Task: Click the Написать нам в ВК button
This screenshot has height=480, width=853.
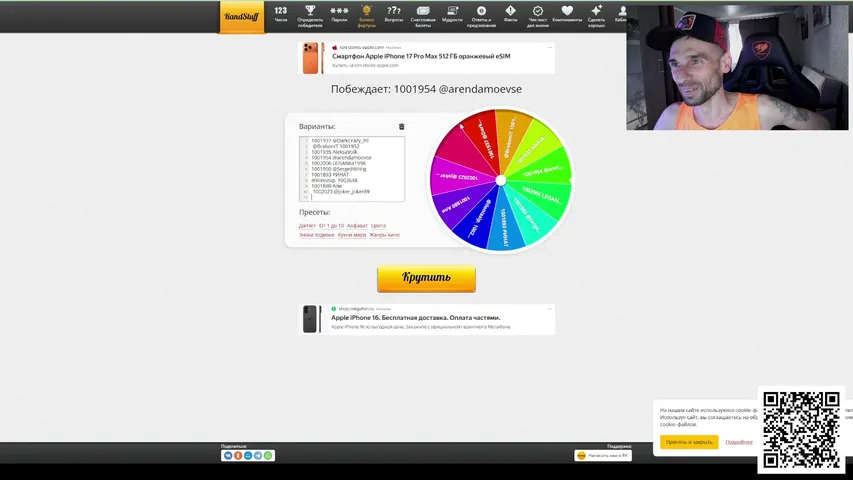Action: [603, 456]
